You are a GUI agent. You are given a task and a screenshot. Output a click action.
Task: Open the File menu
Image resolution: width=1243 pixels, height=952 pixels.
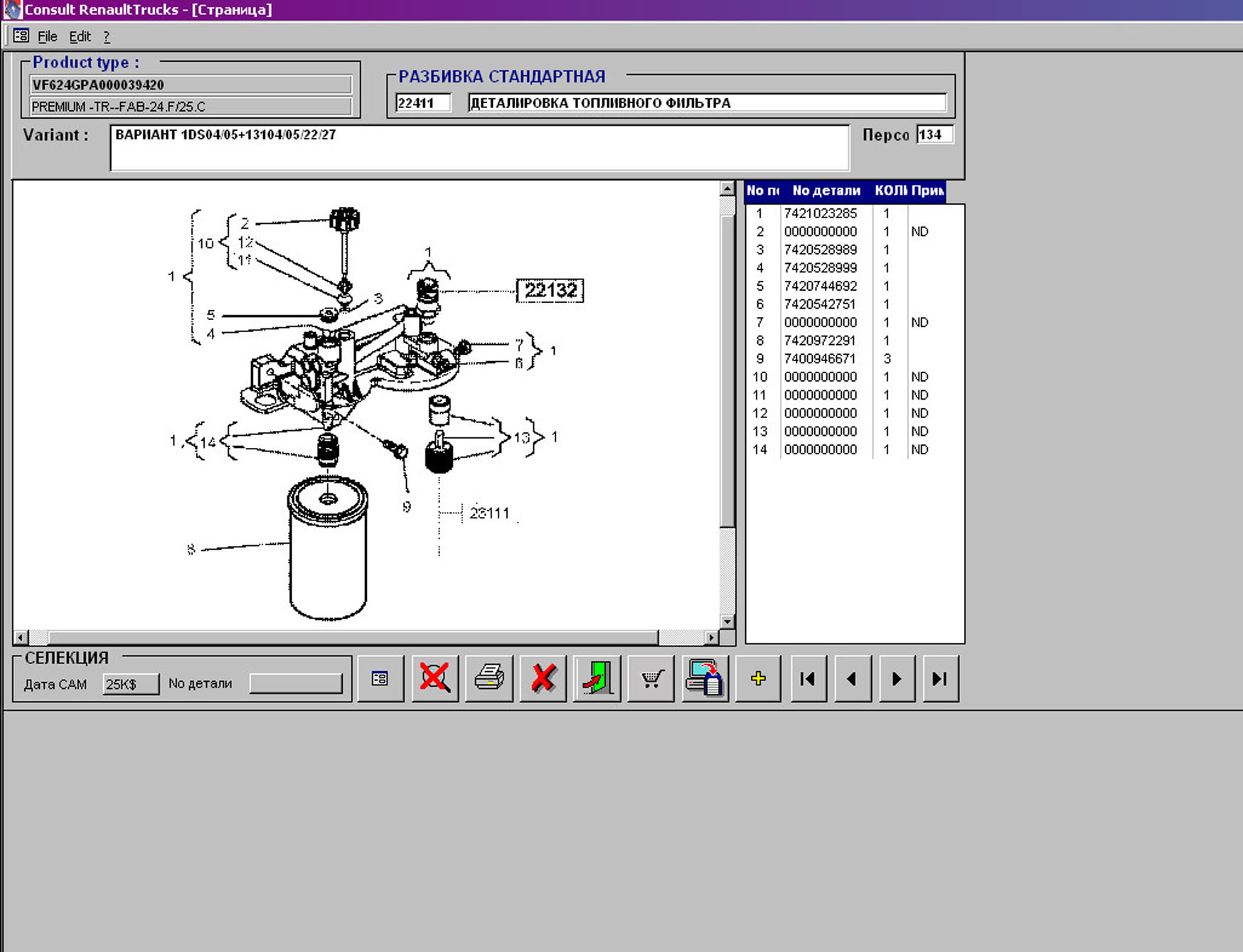[47, 36]
